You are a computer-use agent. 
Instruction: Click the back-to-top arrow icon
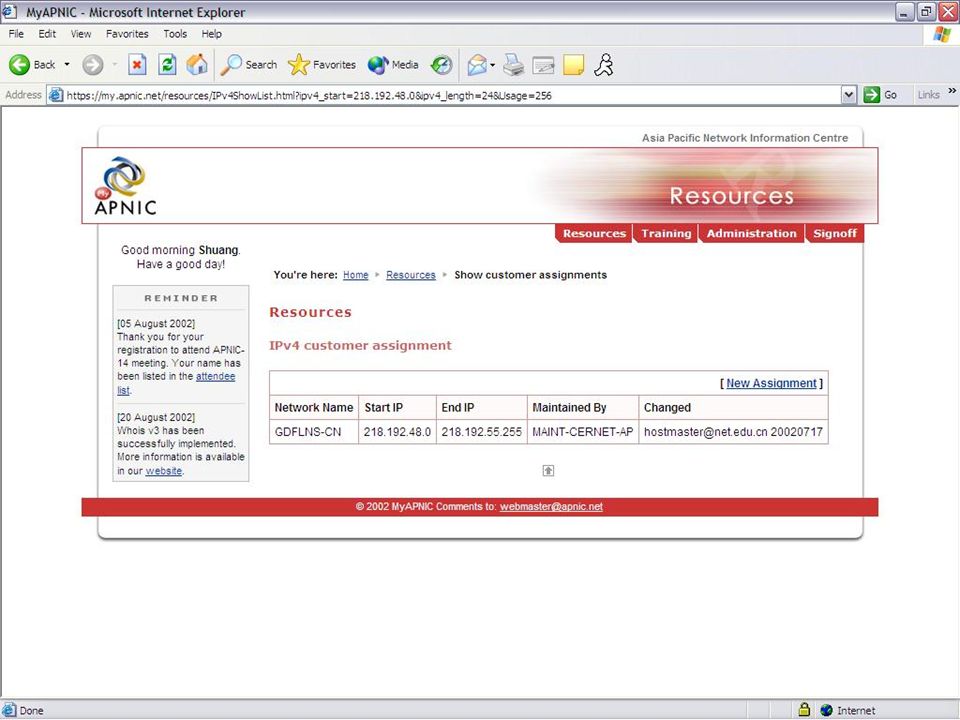(x=548, y=470)
